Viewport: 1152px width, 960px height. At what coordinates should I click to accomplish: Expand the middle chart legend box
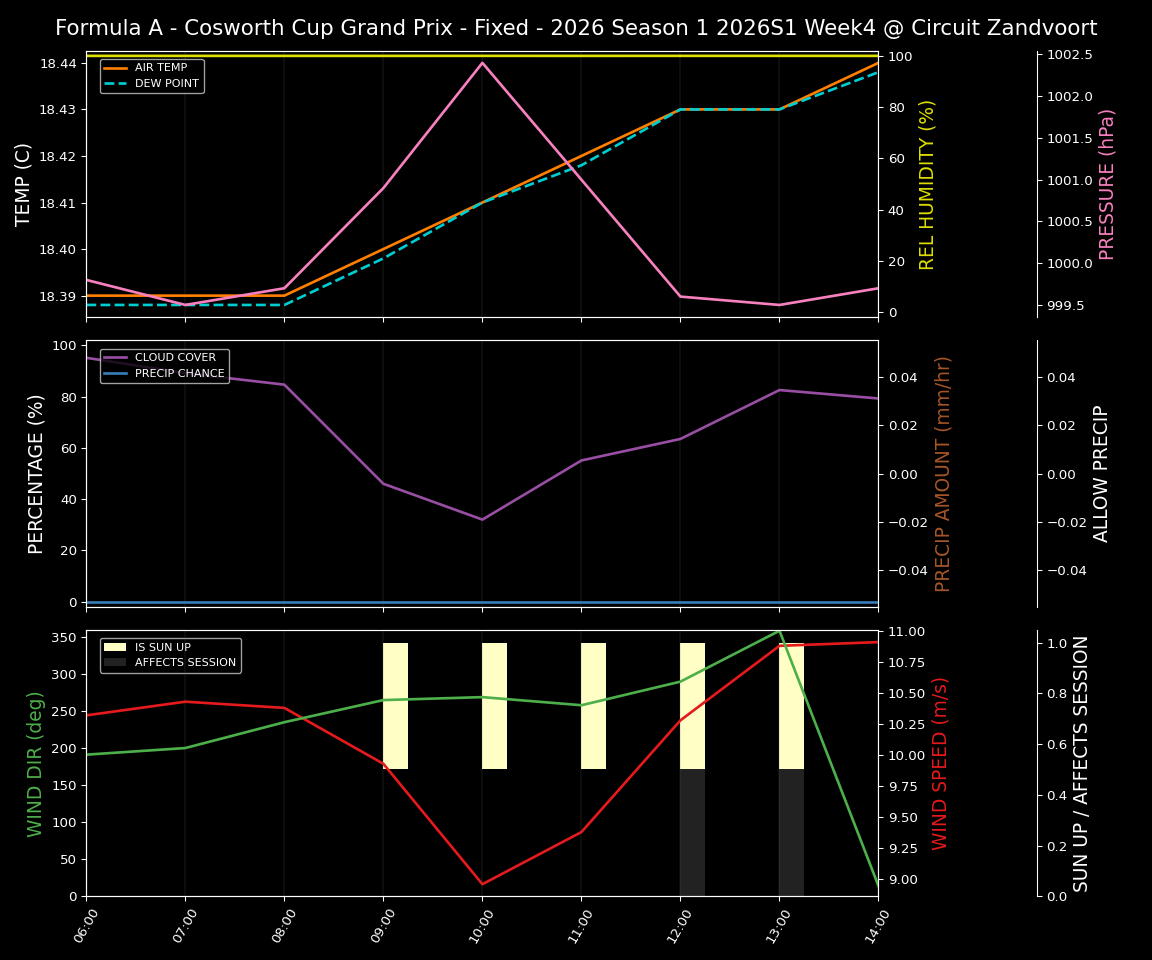(x=163, y=364)
